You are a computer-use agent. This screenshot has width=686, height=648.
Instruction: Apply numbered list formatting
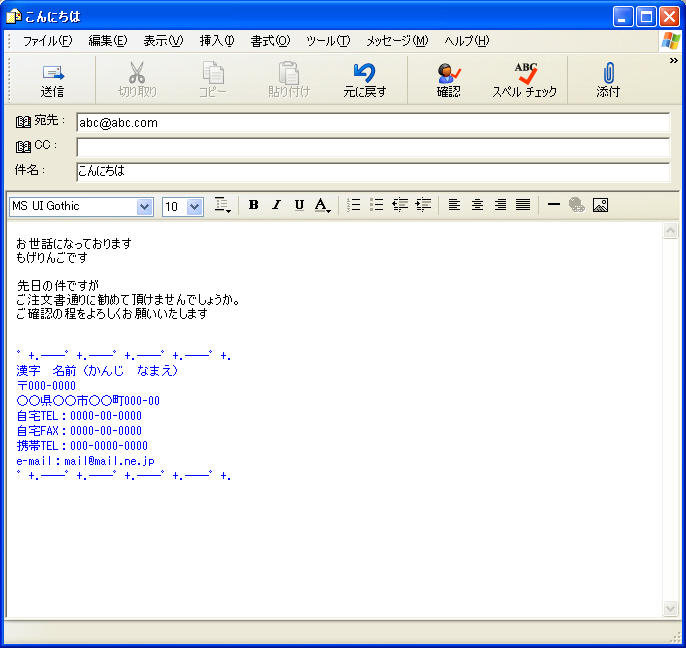[x=353, y=205]
